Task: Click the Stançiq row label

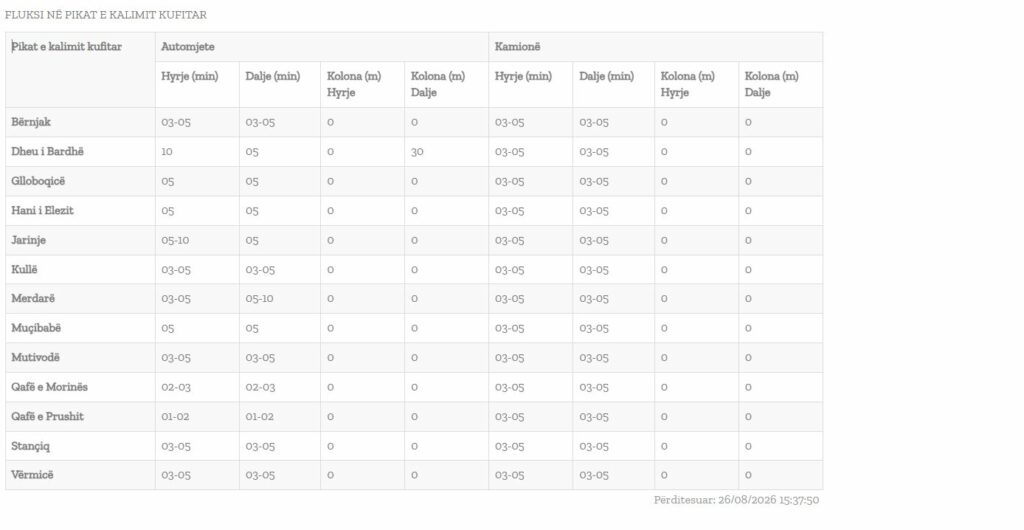Action: tap(30, 446)
